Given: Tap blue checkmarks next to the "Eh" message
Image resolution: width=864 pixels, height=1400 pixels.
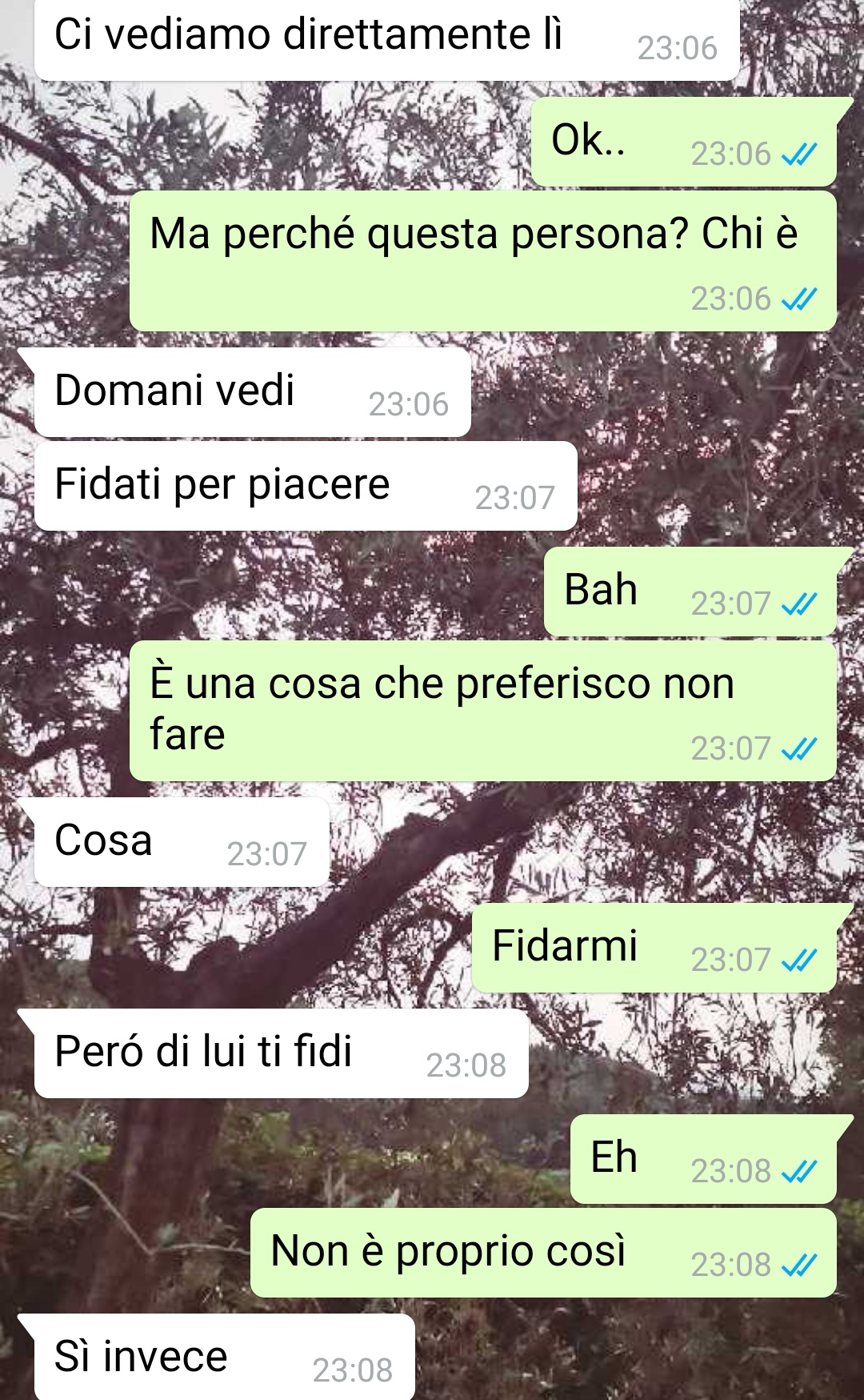Looking at the screenshot, I should (799, 1172).
